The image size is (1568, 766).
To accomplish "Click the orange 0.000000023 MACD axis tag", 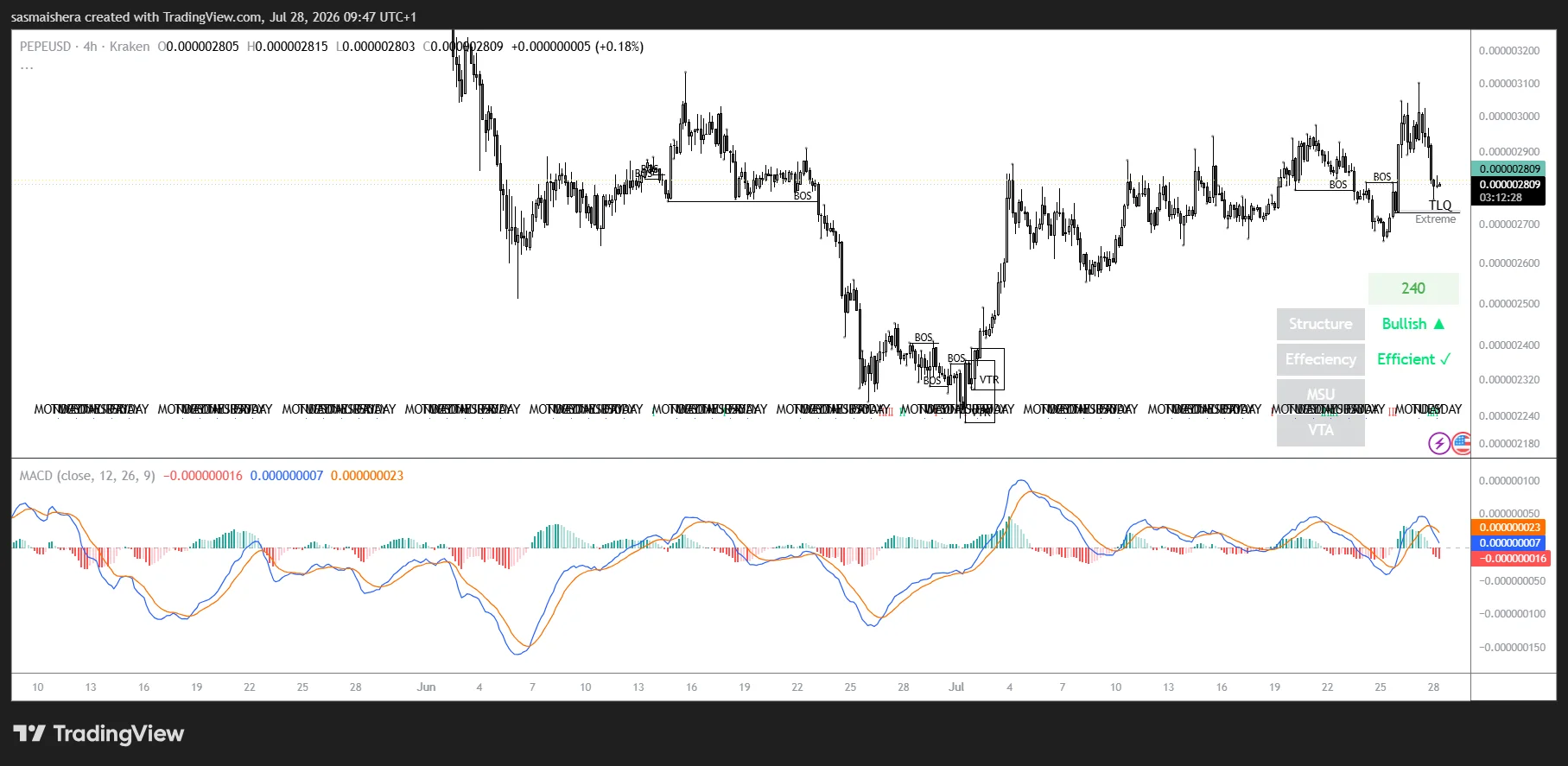I will point(1509,528).
